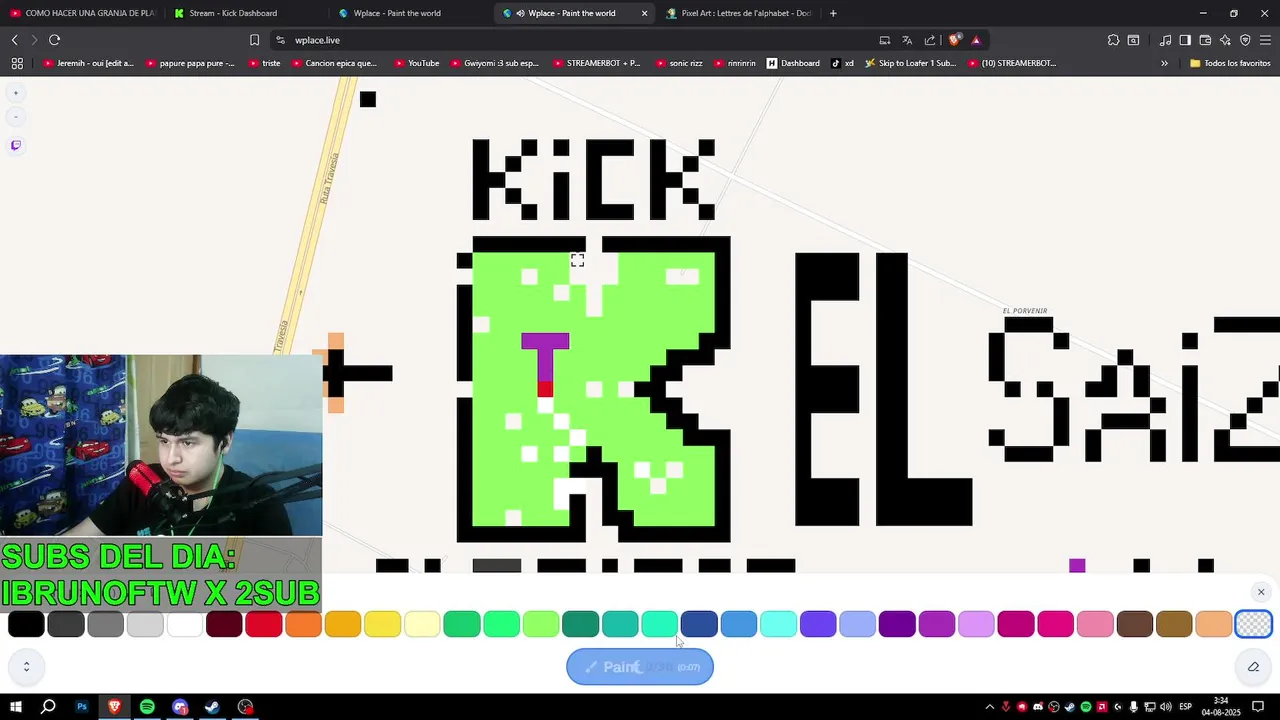1280x720 pixels.
Task: Expand the color palette panel
Action: [x=26, y=667]
